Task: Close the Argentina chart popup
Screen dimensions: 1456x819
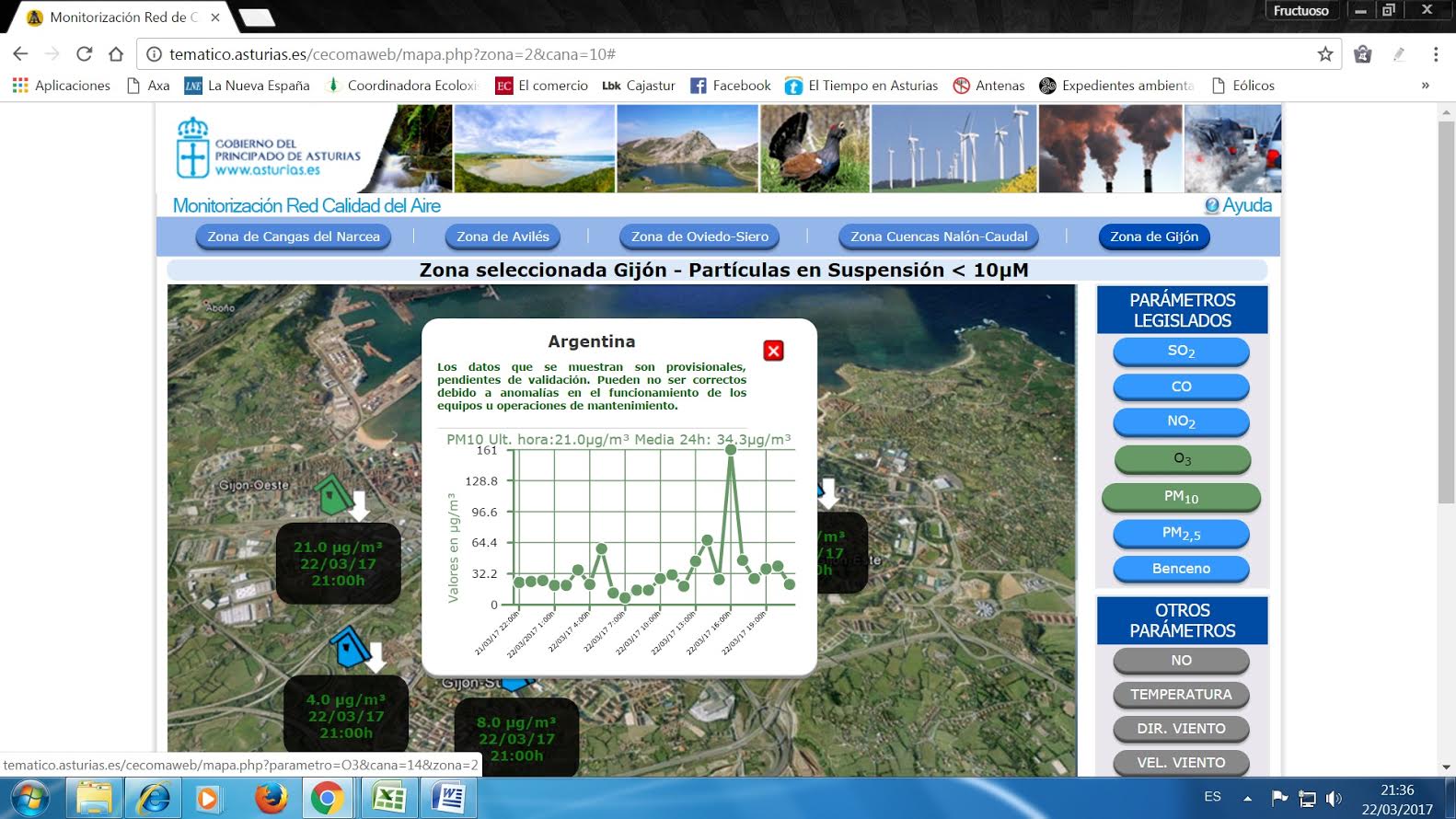Action: [x=773, y=351]
